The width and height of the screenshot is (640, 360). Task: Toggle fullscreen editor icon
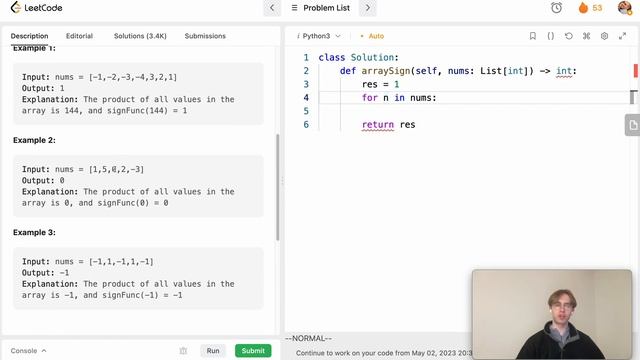622,36
